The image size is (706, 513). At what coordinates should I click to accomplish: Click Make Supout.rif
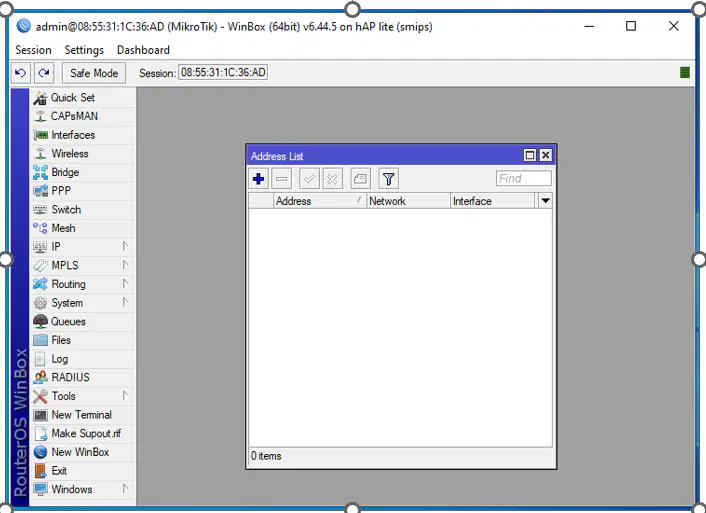pos(83,434)
